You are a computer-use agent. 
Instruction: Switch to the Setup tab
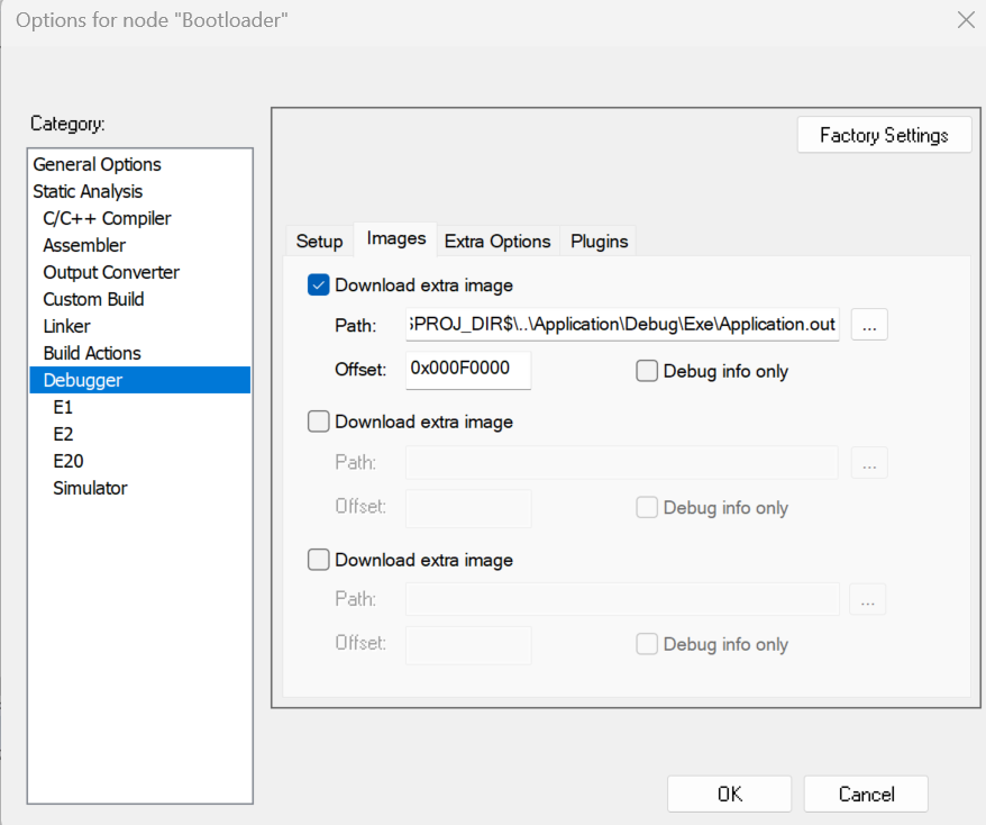[319, 241]
